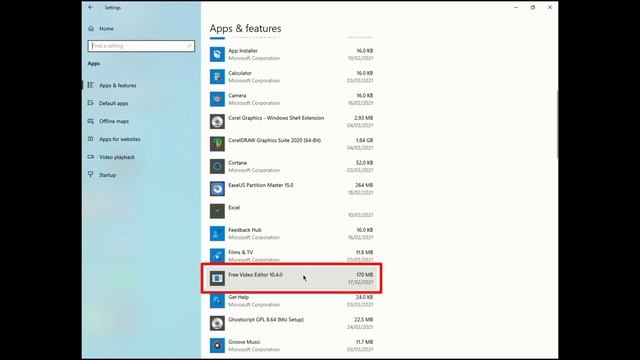This screenshot has width=640, height=360.
Task: Click the 264 MB size value
Action: click(x=364, y=185)
